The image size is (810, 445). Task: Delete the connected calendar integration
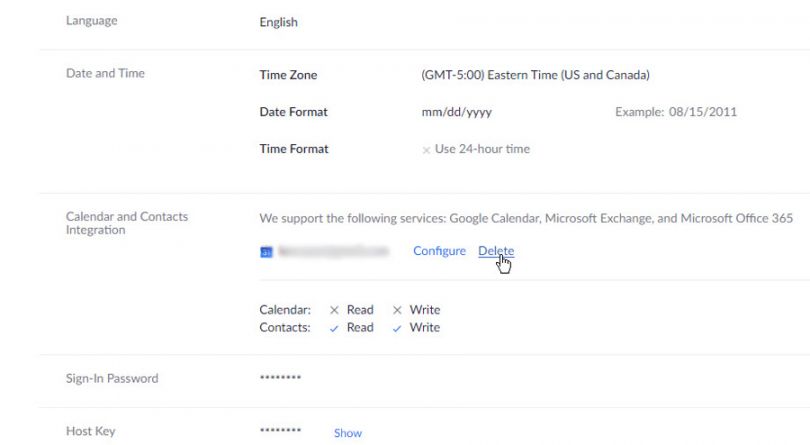pos(496,251)
